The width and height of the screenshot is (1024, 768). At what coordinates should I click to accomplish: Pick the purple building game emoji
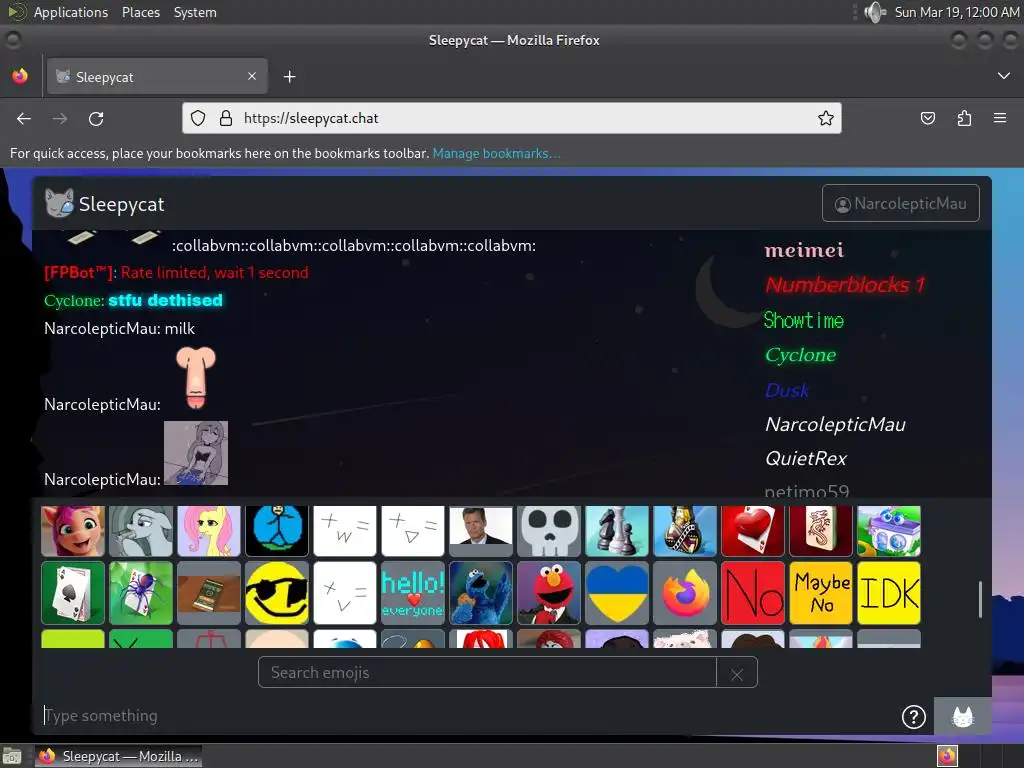click(889, 531)
